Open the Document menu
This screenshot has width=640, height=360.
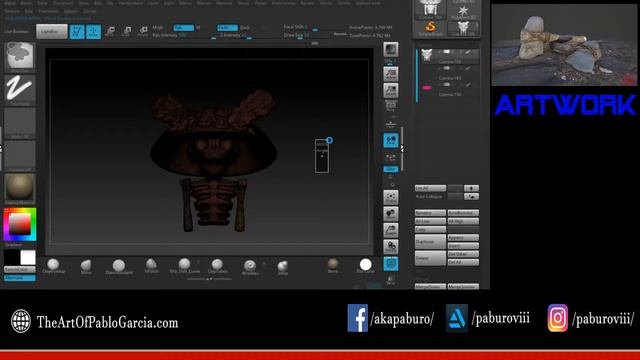click(63, 3)
